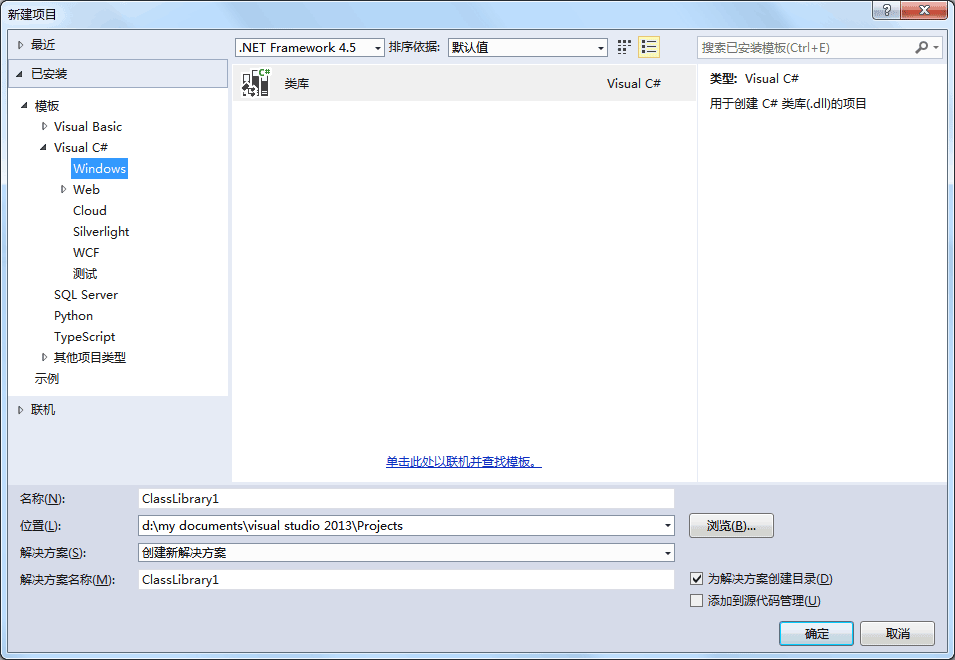Open the 解决方案 dropdown
This screenshot has width=955, height=660.
pyautogui.click(x=406, y=553)
